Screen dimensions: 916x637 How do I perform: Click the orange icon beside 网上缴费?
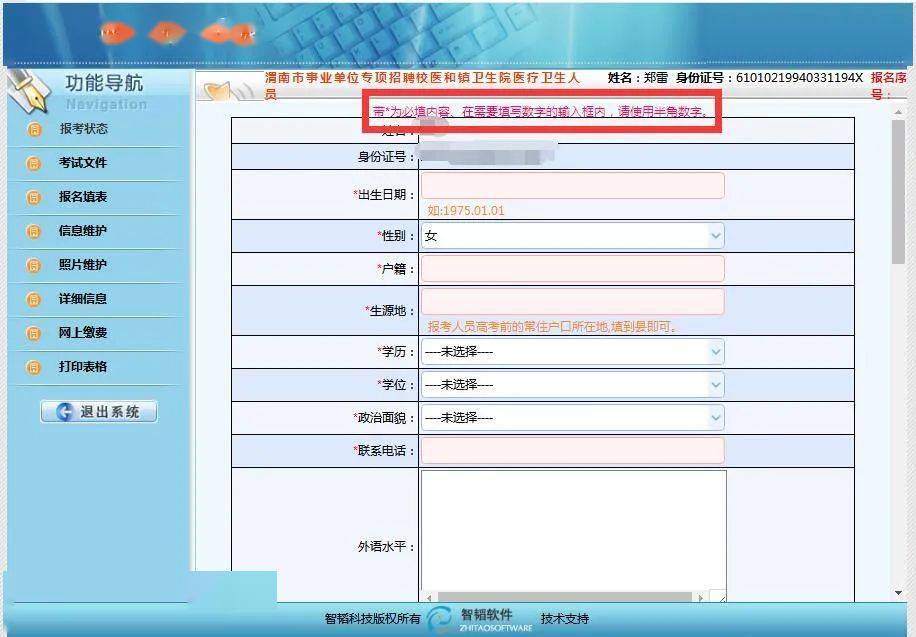coord(34,333)
